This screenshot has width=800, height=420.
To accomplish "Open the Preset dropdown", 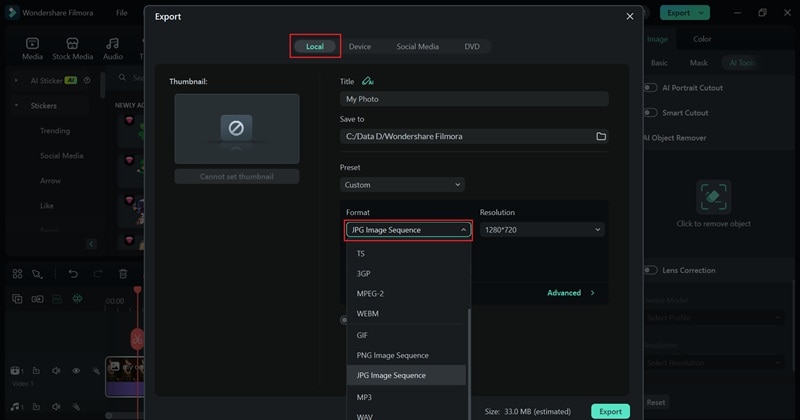I will (402, 185).
